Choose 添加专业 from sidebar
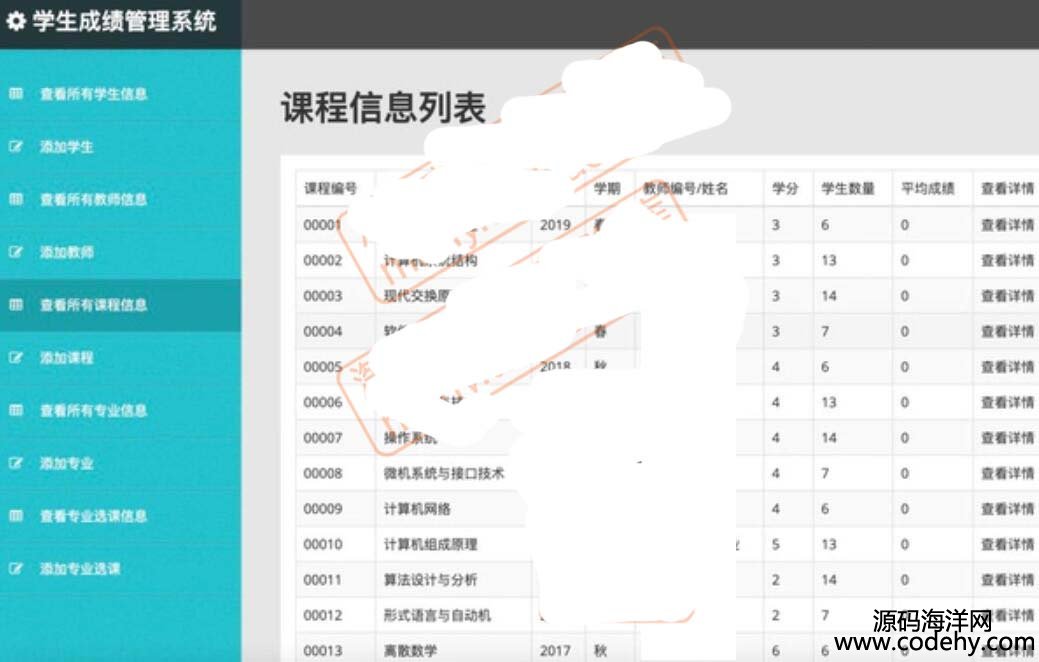 (66, 463)
